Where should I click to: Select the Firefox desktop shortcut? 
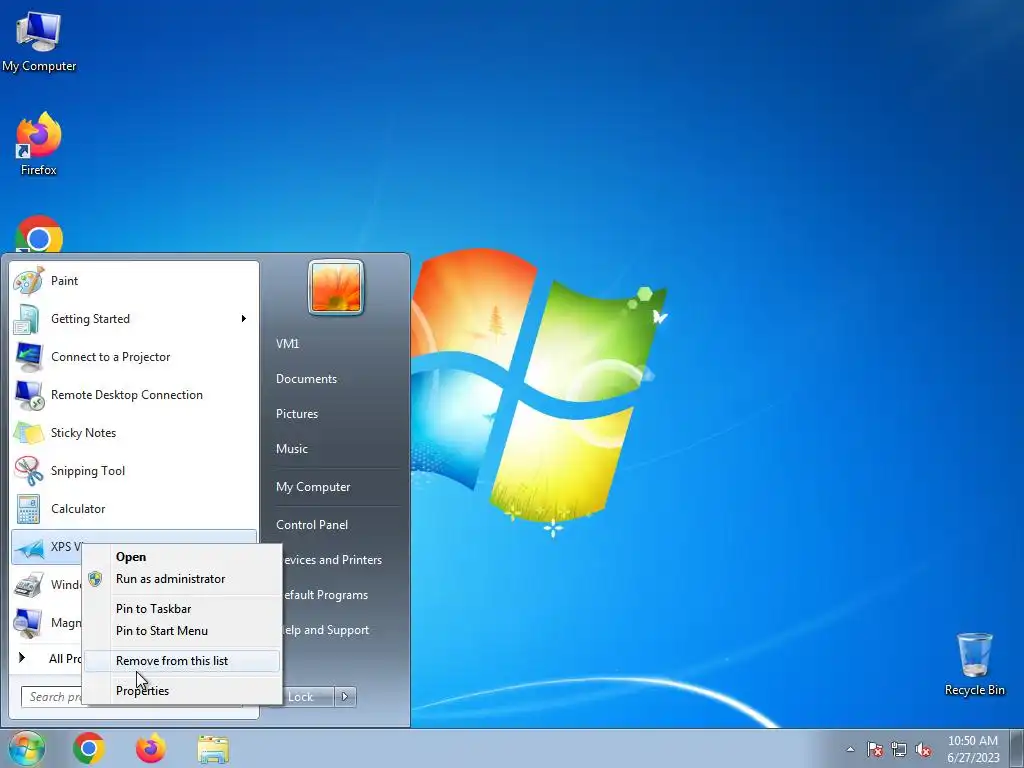point(39,144)
